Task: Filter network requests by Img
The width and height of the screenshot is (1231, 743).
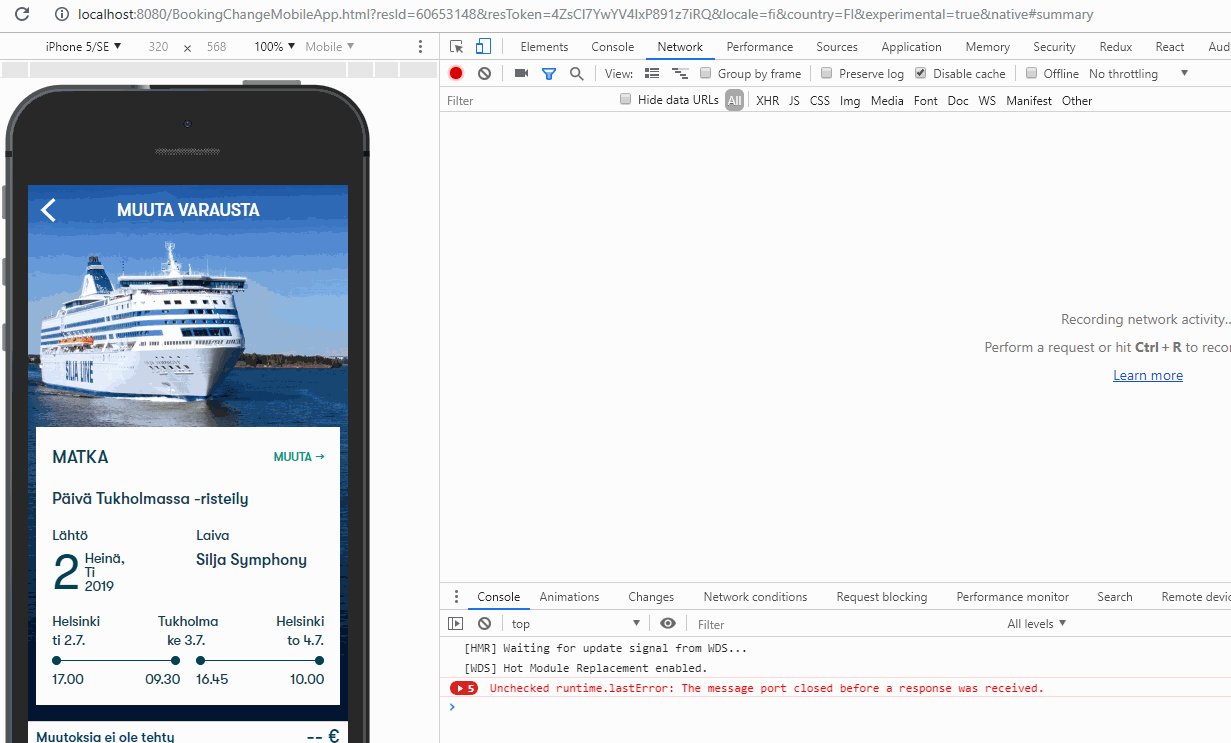Action: pyautogui.click(x=850, y=100)
